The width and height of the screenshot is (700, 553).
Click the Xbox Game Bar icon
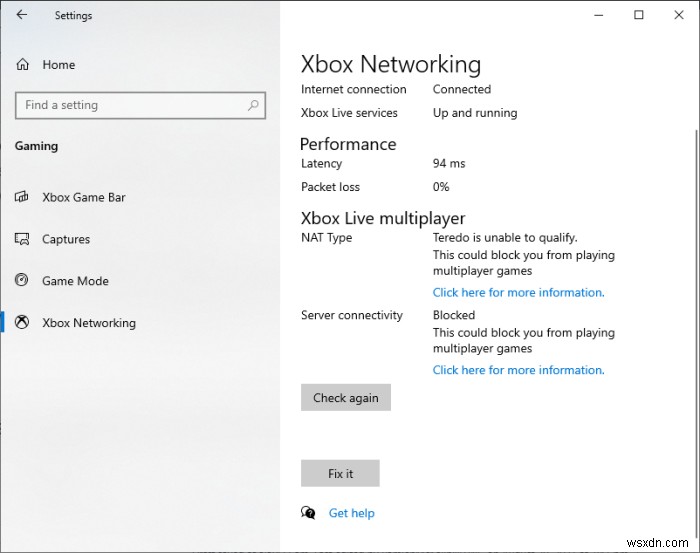click(22, 197)
